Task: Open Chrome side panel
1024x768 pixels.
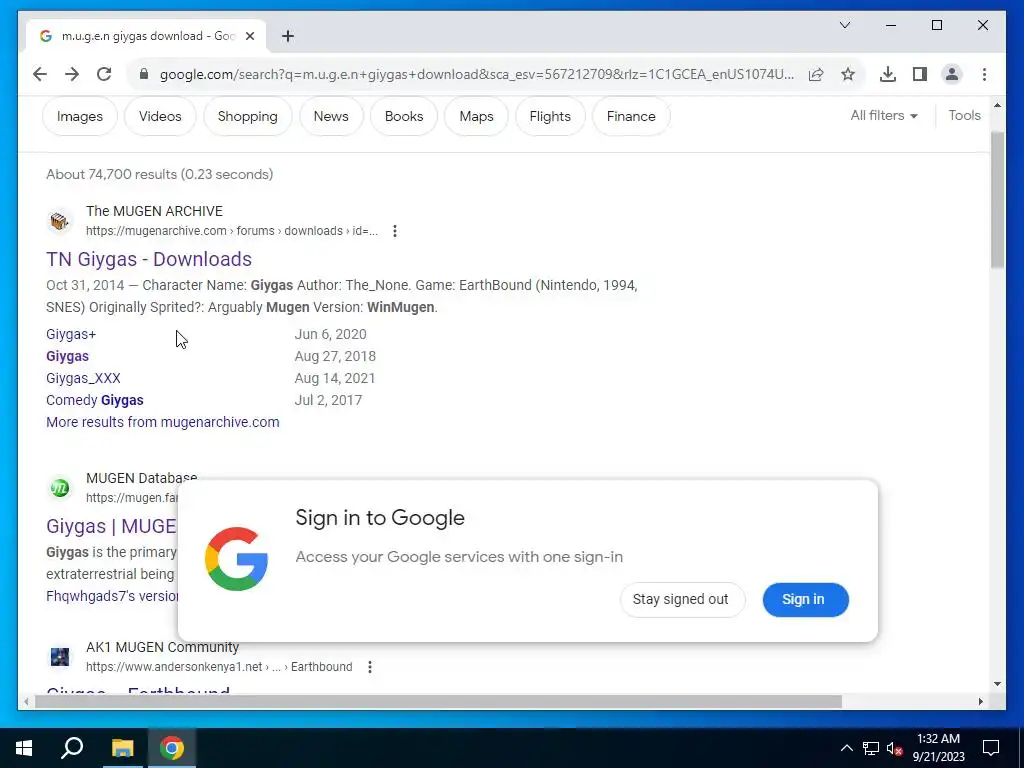Action: pos(920,74)
